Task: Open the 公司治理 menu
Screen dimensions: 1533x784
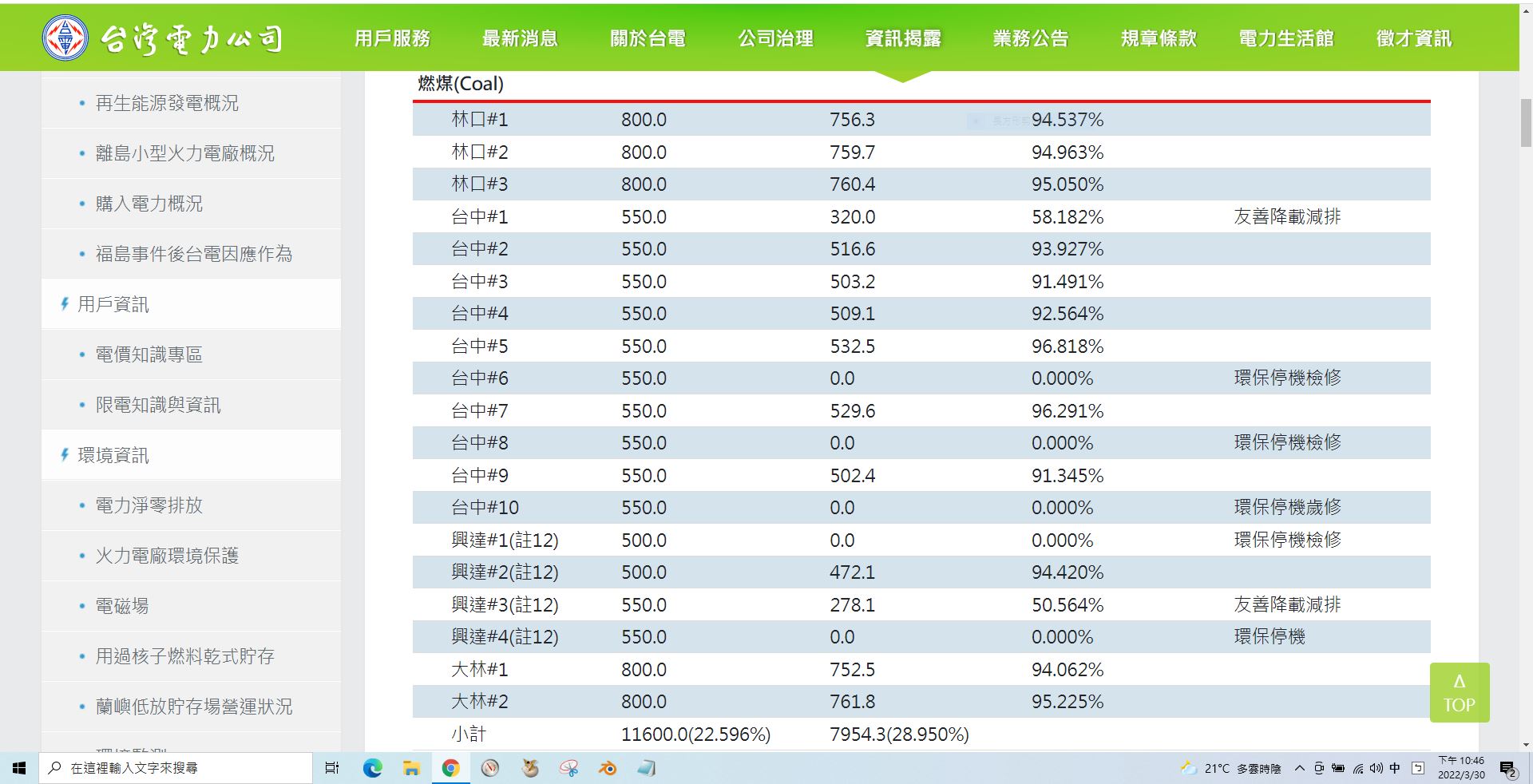Action: tap(775, 38)
